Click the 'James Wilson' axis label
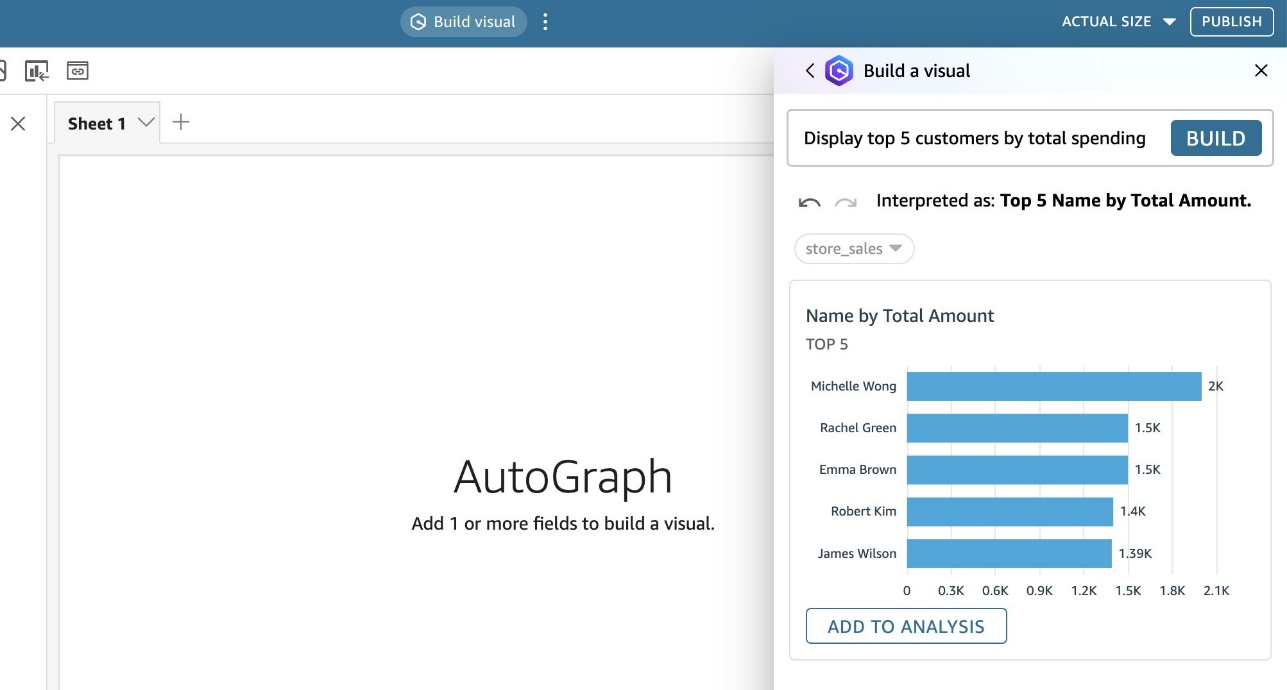The image size is (1287, 690). coord(857,553)
